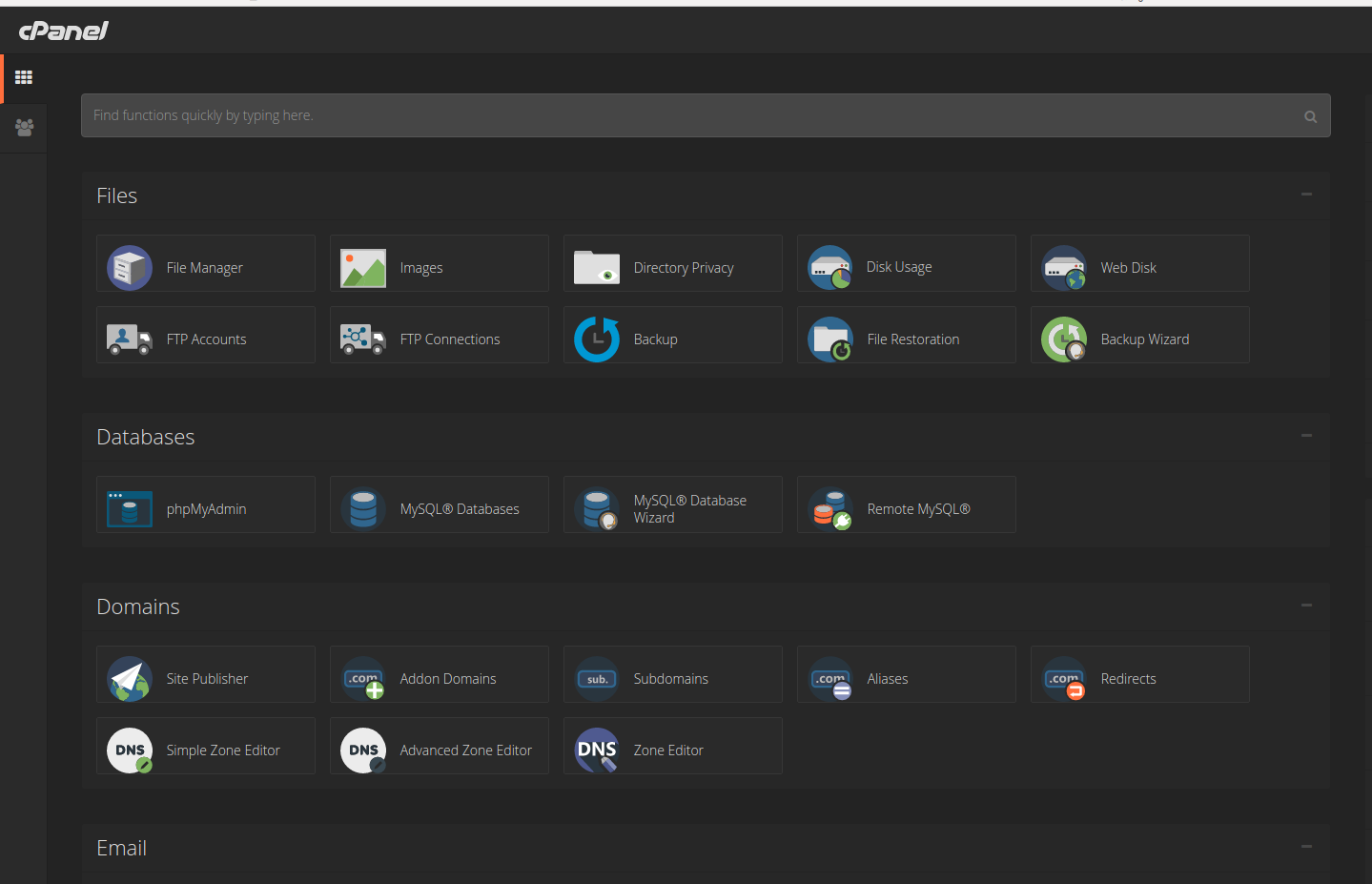Viewport: 1372px width, 884px height.
Task: Focus the find functions search field
Action: click(x=706, y=115)
